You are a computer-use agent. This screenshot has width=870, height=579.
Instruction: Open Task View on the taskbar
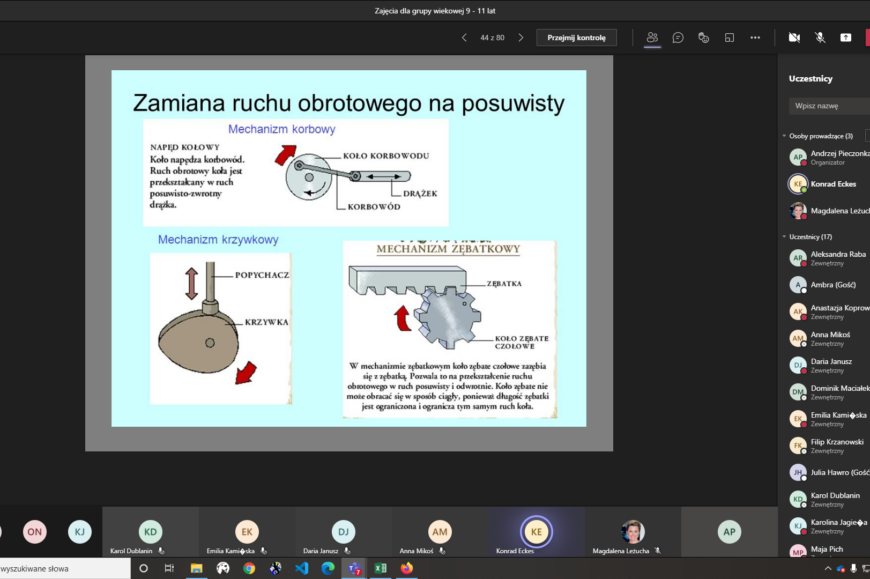pyautogui.click(x=169, y=568)
